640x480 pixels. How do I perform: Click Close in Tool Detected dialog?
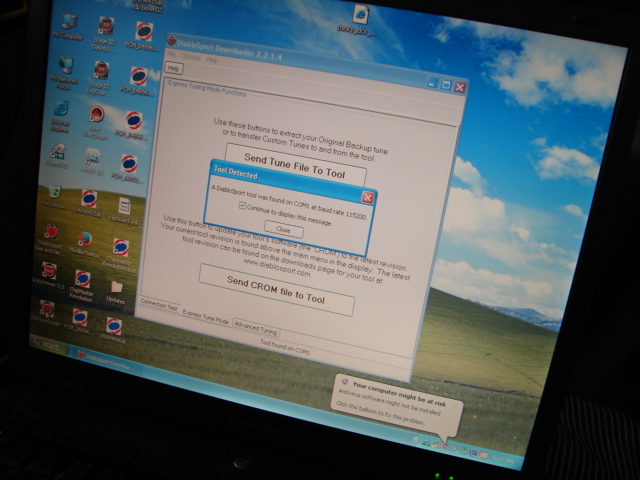pyautogui.click(x=283, y=229)
